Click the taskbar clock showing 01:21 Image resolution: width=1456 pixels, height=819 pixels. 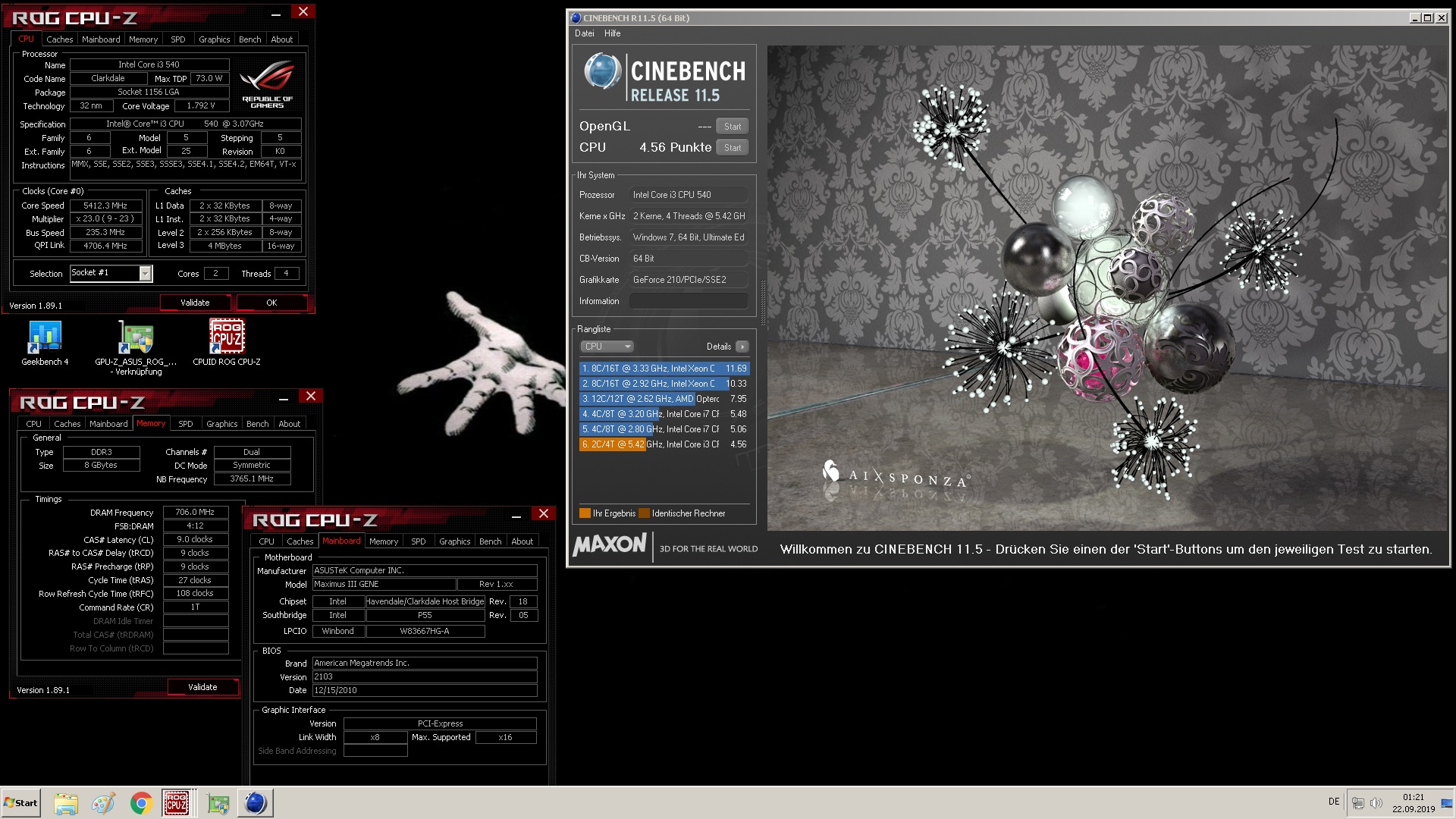(x=1414, y=803)
